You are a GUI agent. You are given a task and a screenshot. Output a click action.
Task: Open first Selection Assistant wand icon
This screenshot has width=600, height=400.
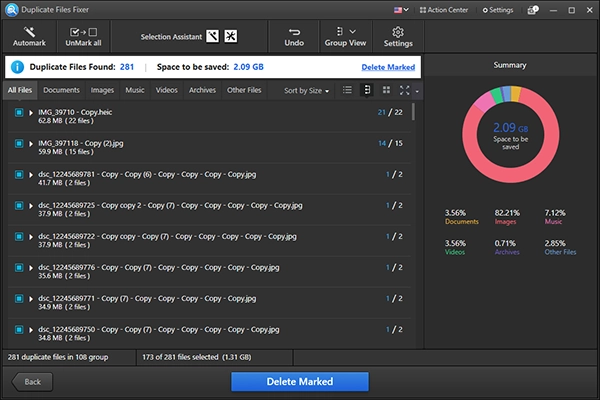(x=212, y=36)
